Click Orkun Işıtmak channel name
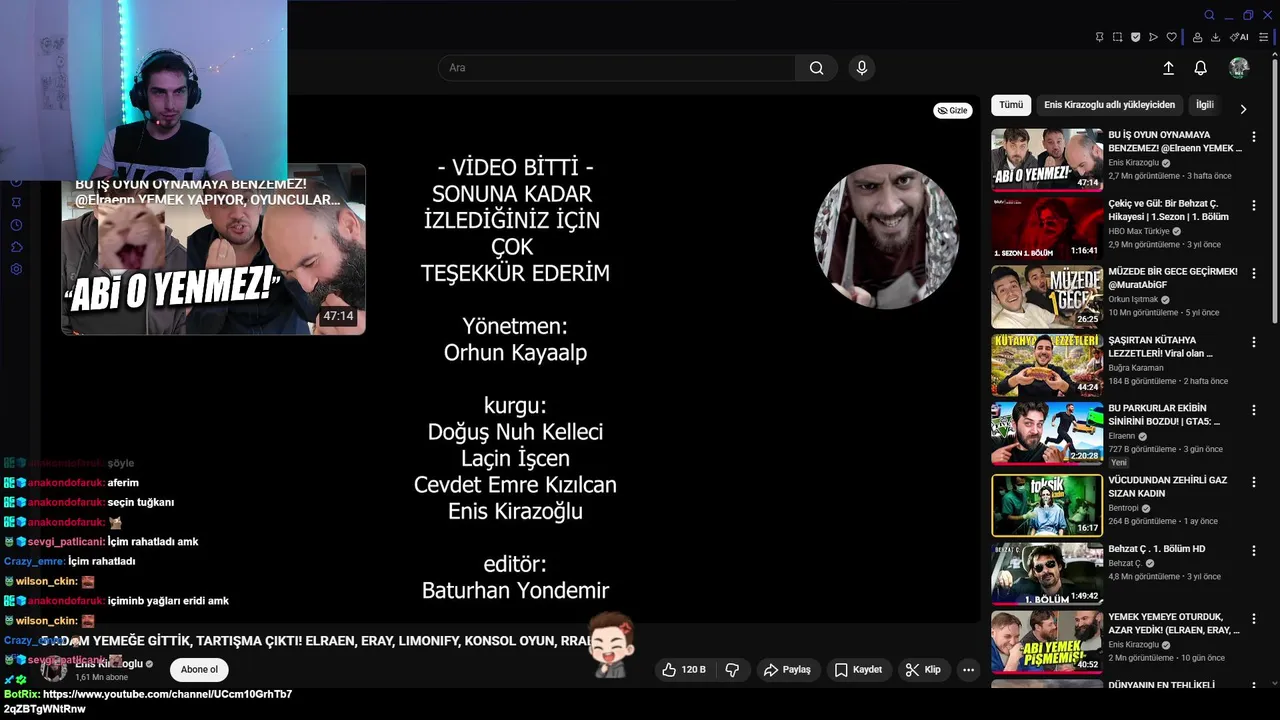The height and width of the screenshot is (720, 1280). 1134,299
